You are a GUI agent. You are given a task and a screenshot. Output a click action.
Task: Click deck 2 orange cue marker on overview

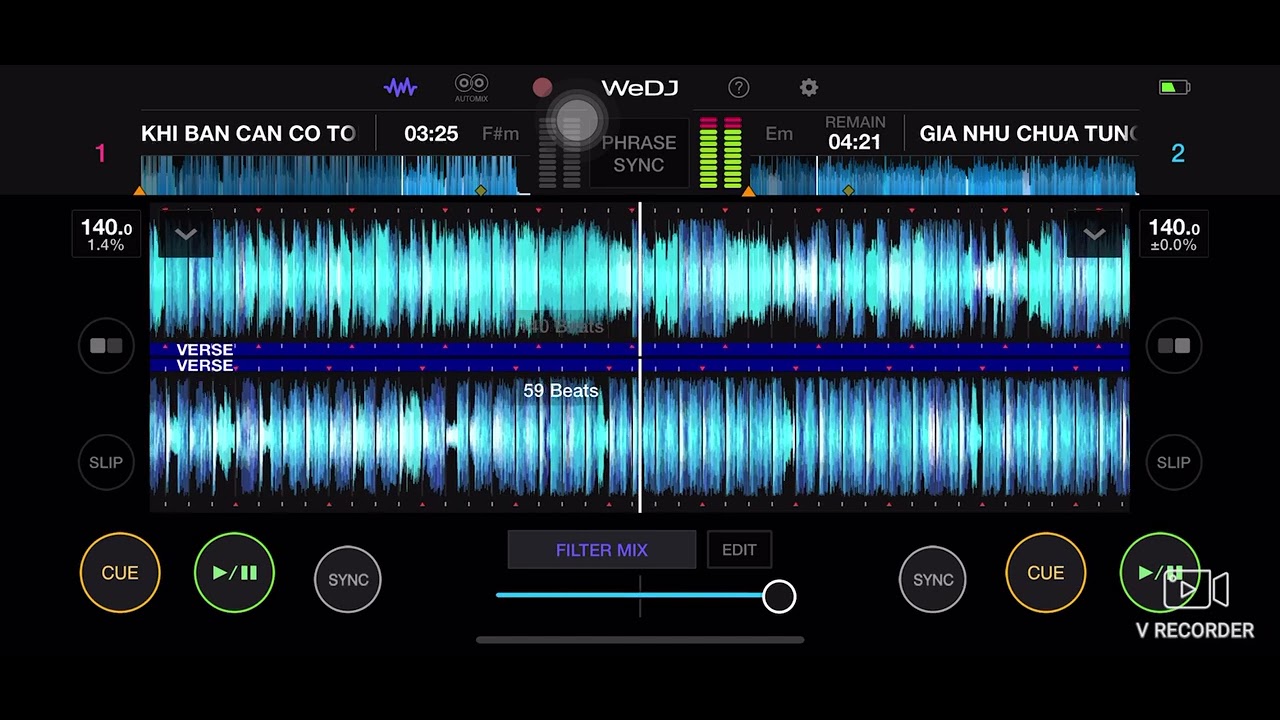[x=748, y=190]
